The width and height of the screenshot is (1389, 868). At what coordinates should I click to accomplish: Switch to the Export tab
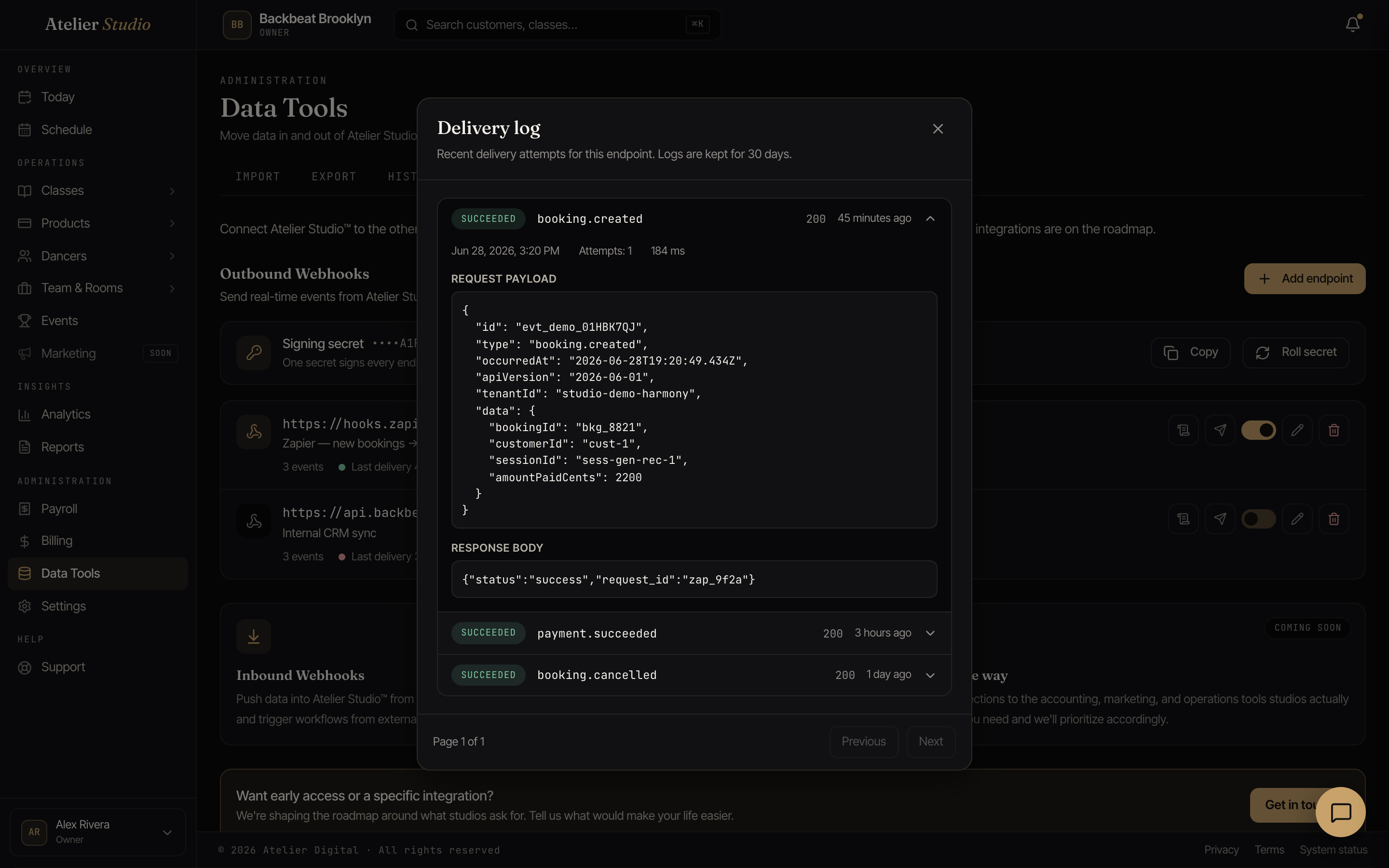tap(334, 177)
